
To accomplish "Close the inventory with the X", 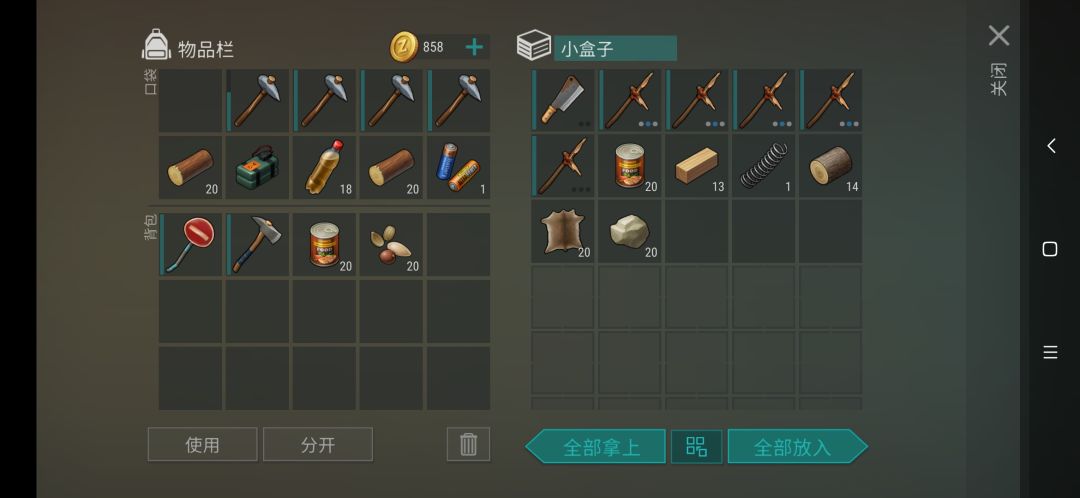I will point(999,36).
